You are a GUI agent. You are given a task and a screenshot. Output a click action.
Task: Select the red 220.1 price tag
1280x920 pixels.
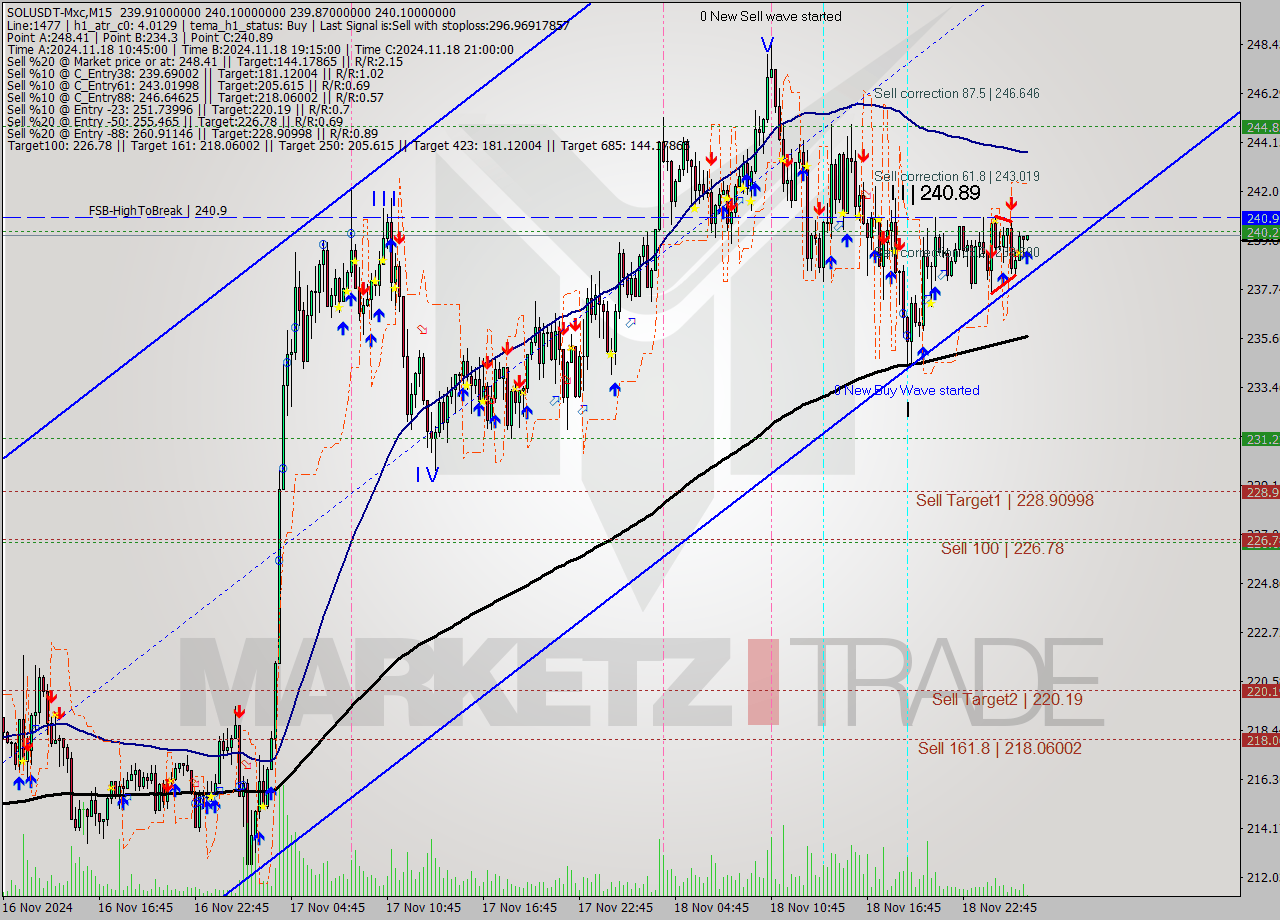click(x=1261, y=691)
